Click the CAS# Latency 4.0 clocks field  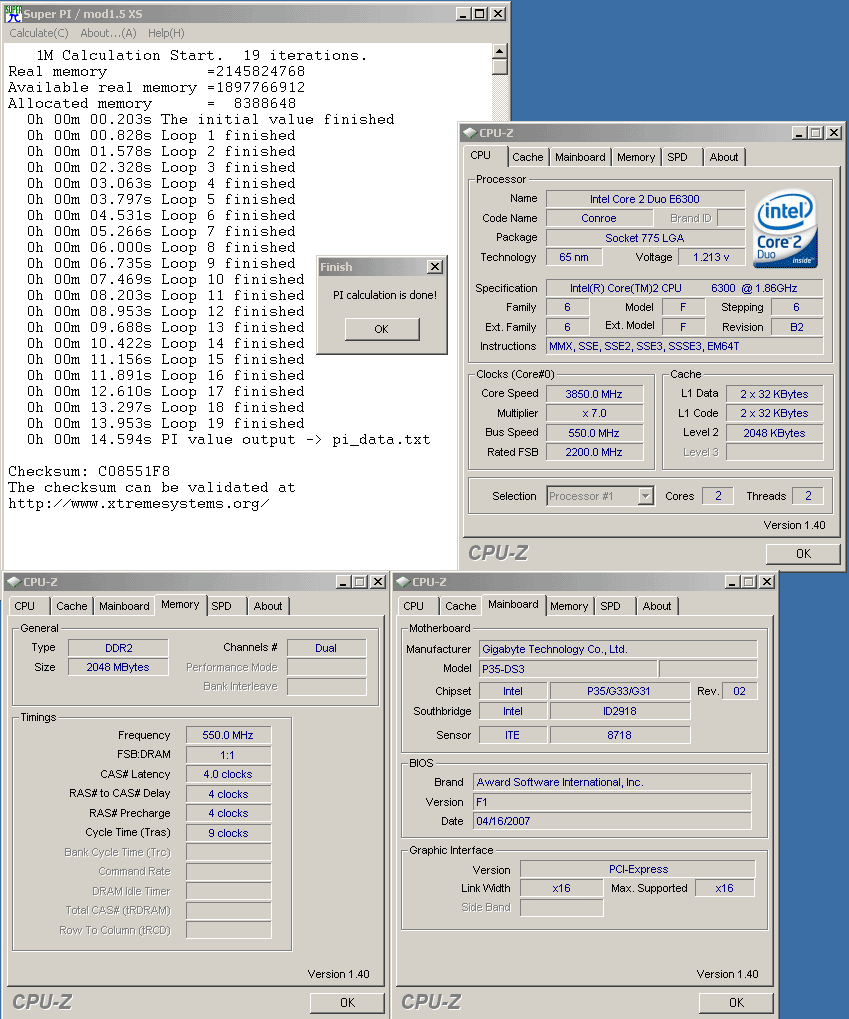pyautogui.click(x=228, y=774)
